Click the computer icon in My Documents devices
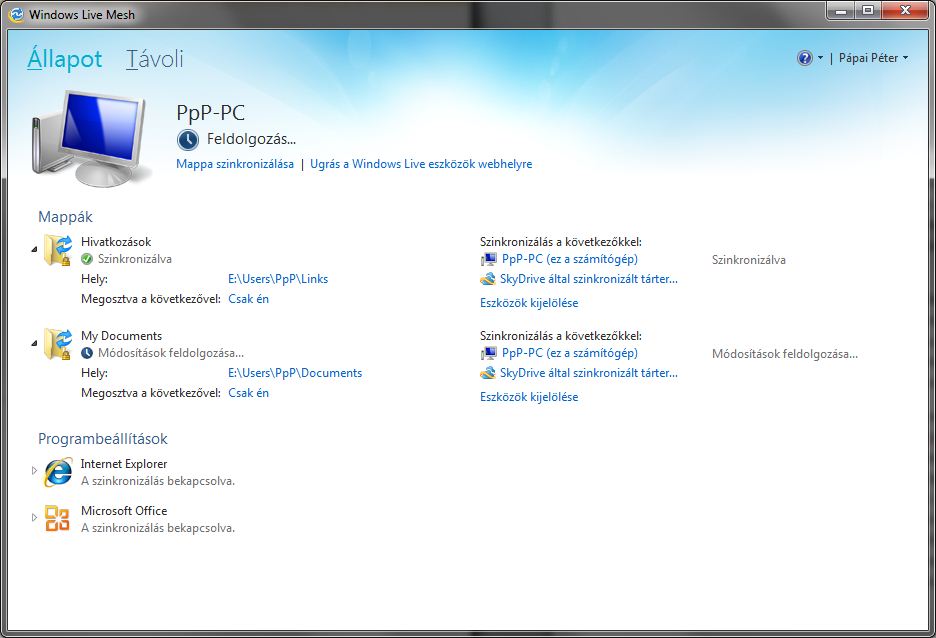The width and height of the screenshot is (936, 638). coord(488,353)
